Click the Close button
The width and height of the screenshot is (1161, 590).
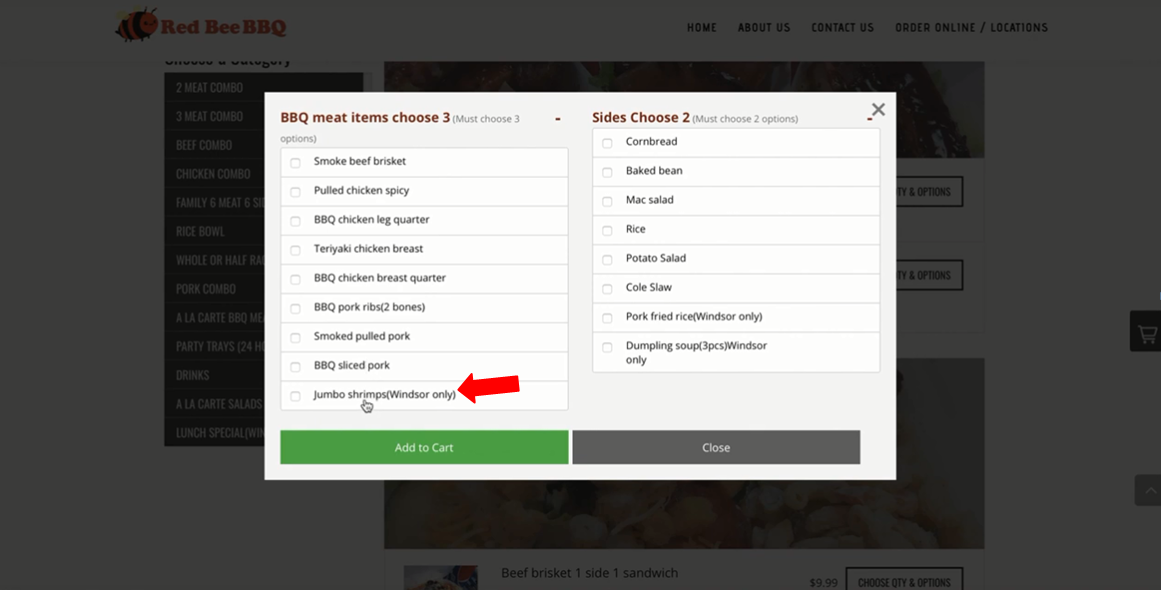716,447
